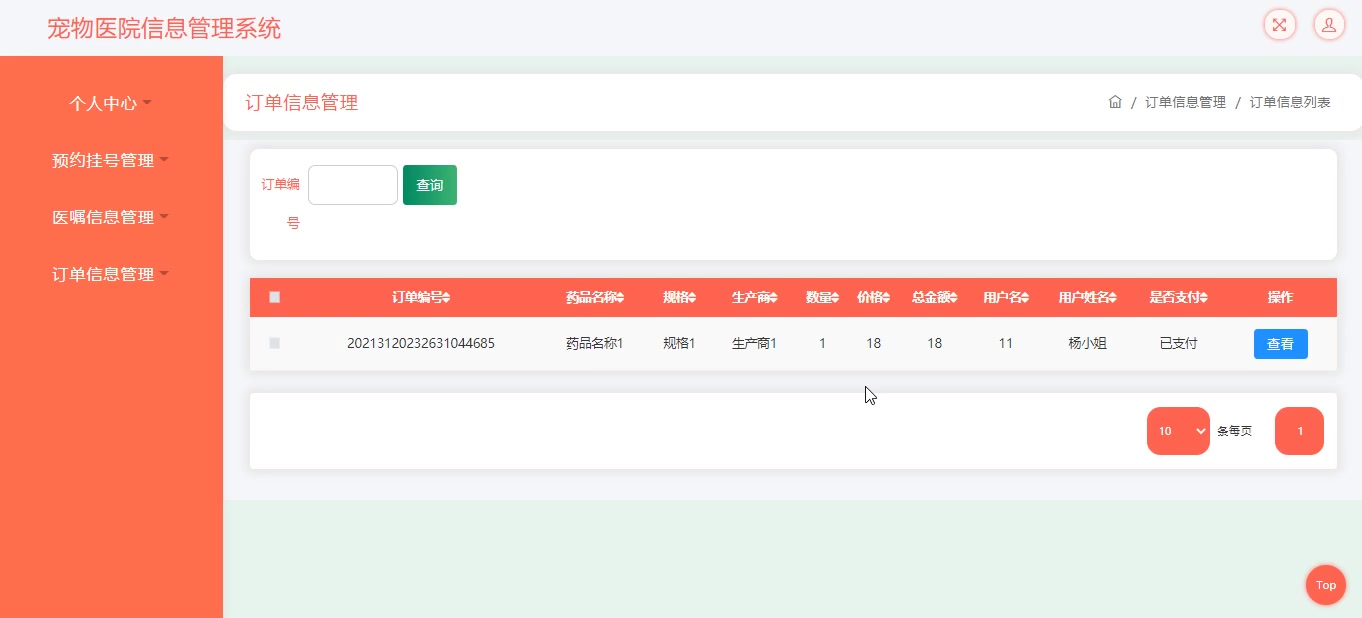Click the 订单信息管理 page heading
The width and height of the screenshot is (1362, 618).
tap(302, 102)
